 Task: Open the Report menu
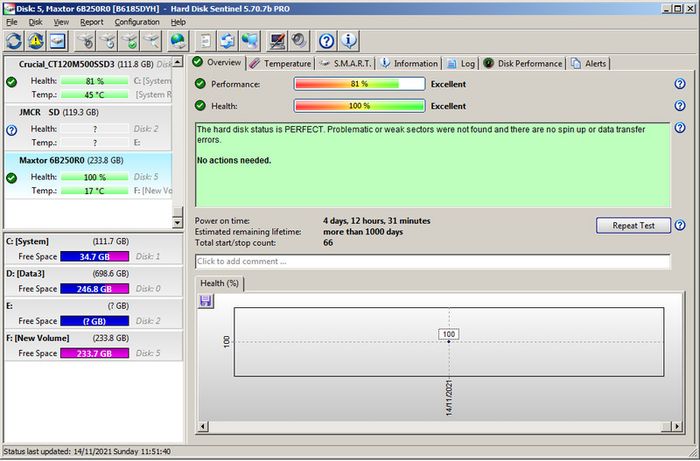click(92, 22)
